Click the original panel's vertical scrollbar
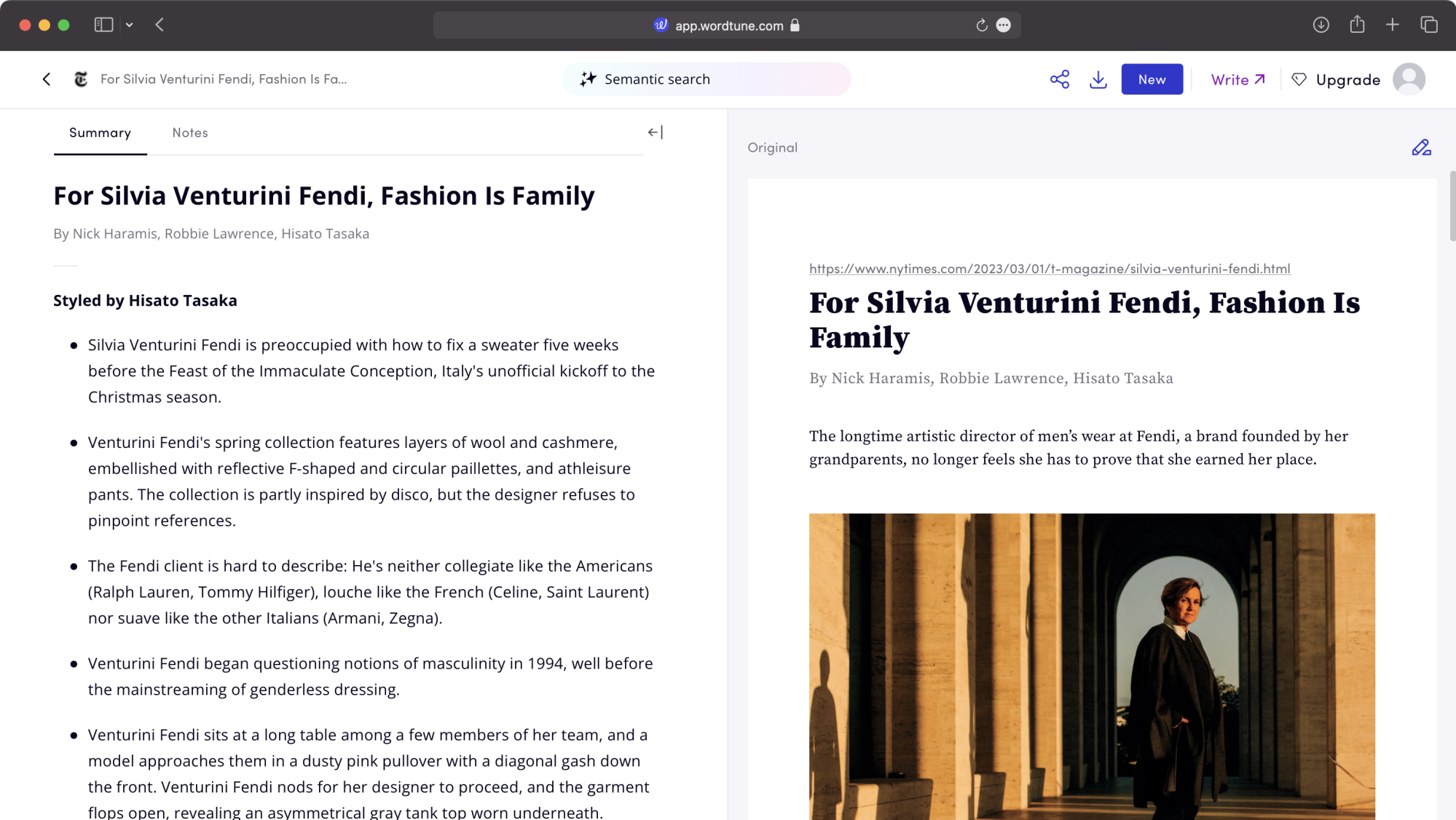The width and height of the screenshot is (1456, 820). 1452,206
